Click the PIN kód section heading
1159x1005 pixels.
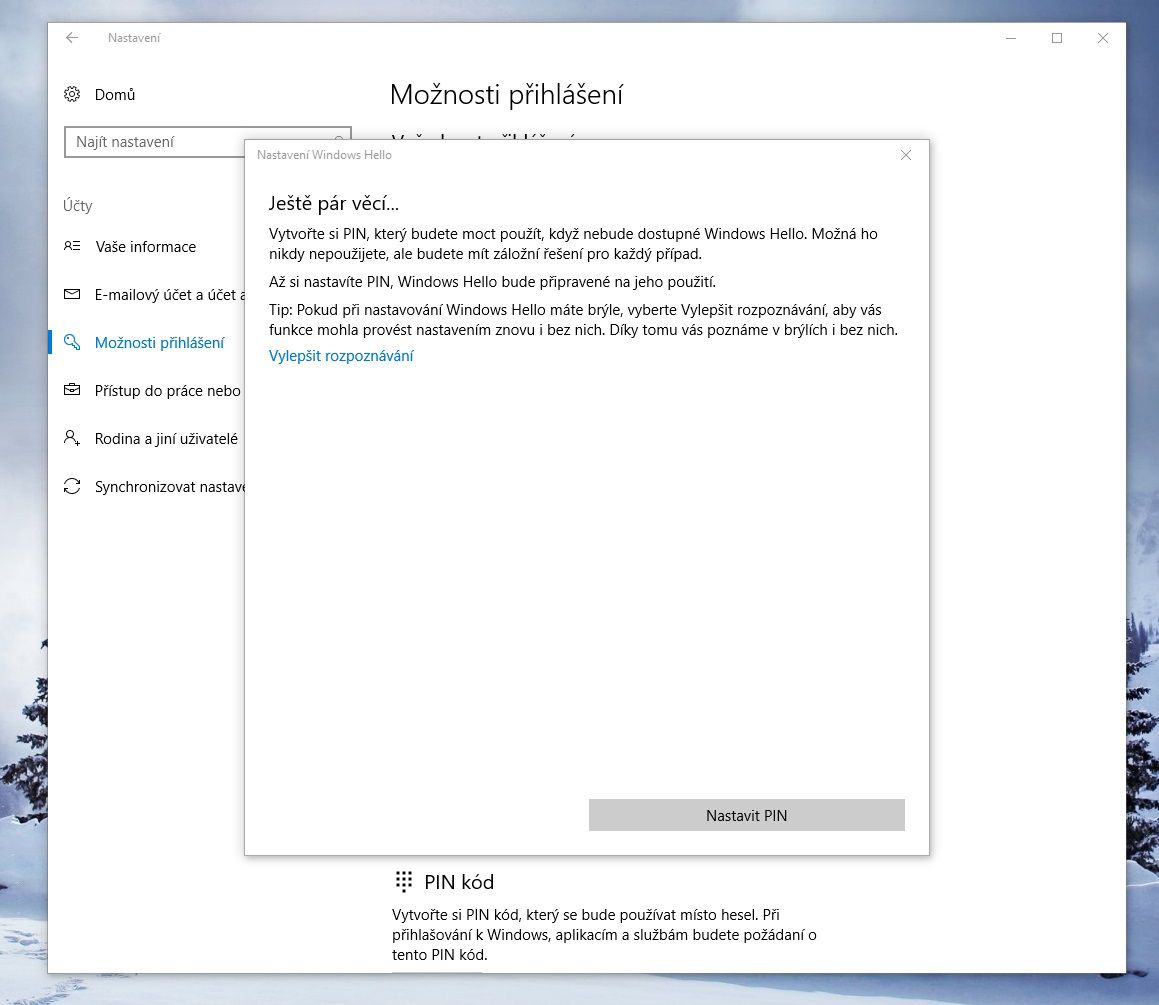point(459,882)
